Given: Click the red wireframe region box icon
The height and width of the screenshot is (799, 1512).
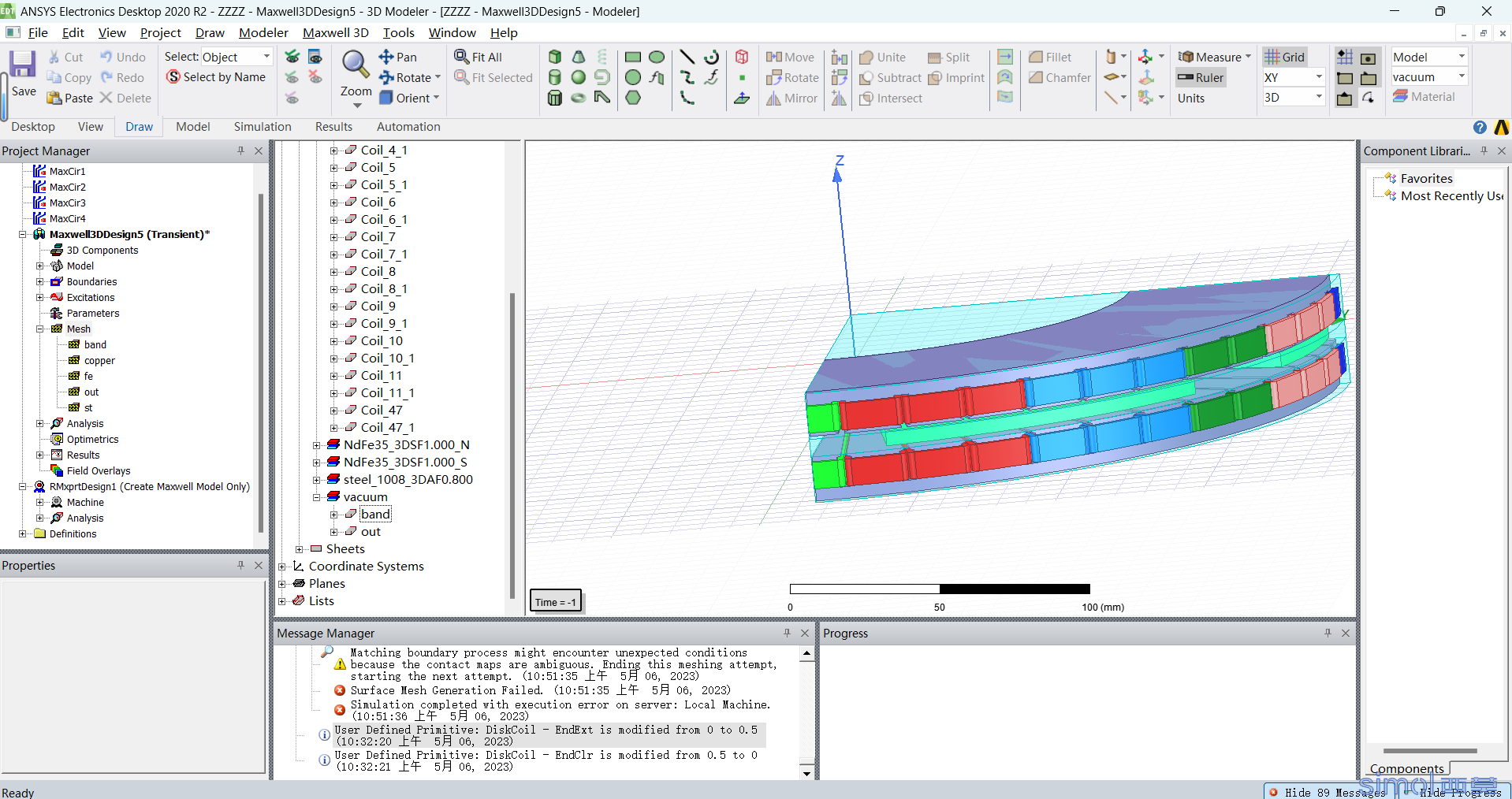Looking at the screenshot, I should tap(742, 57).
